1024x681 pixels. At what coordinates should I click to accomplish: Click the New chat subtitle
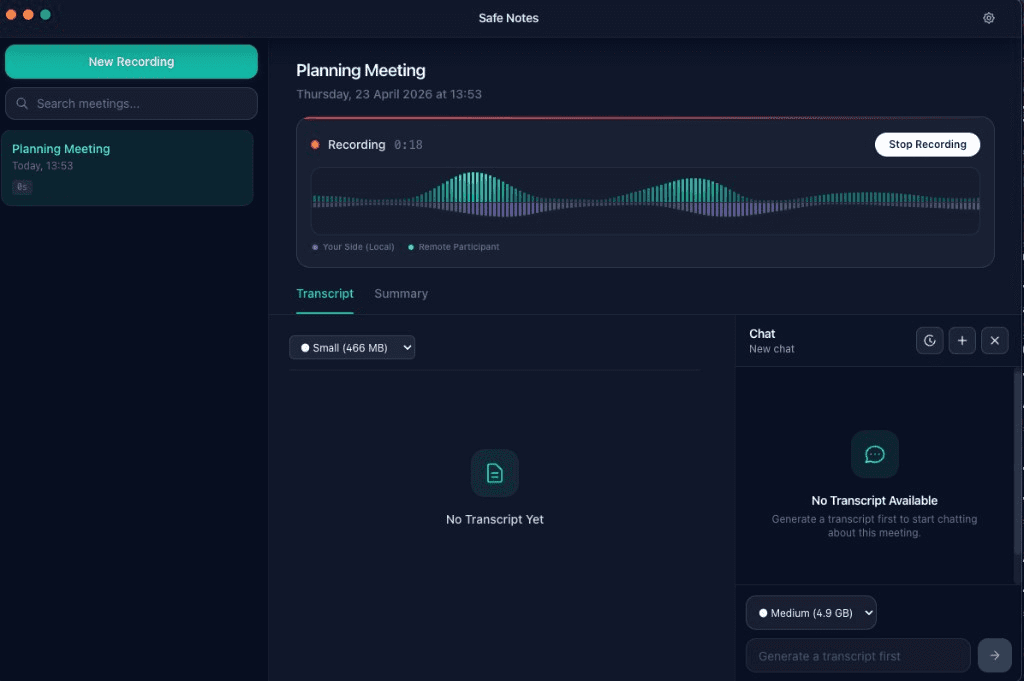point(771,349)
